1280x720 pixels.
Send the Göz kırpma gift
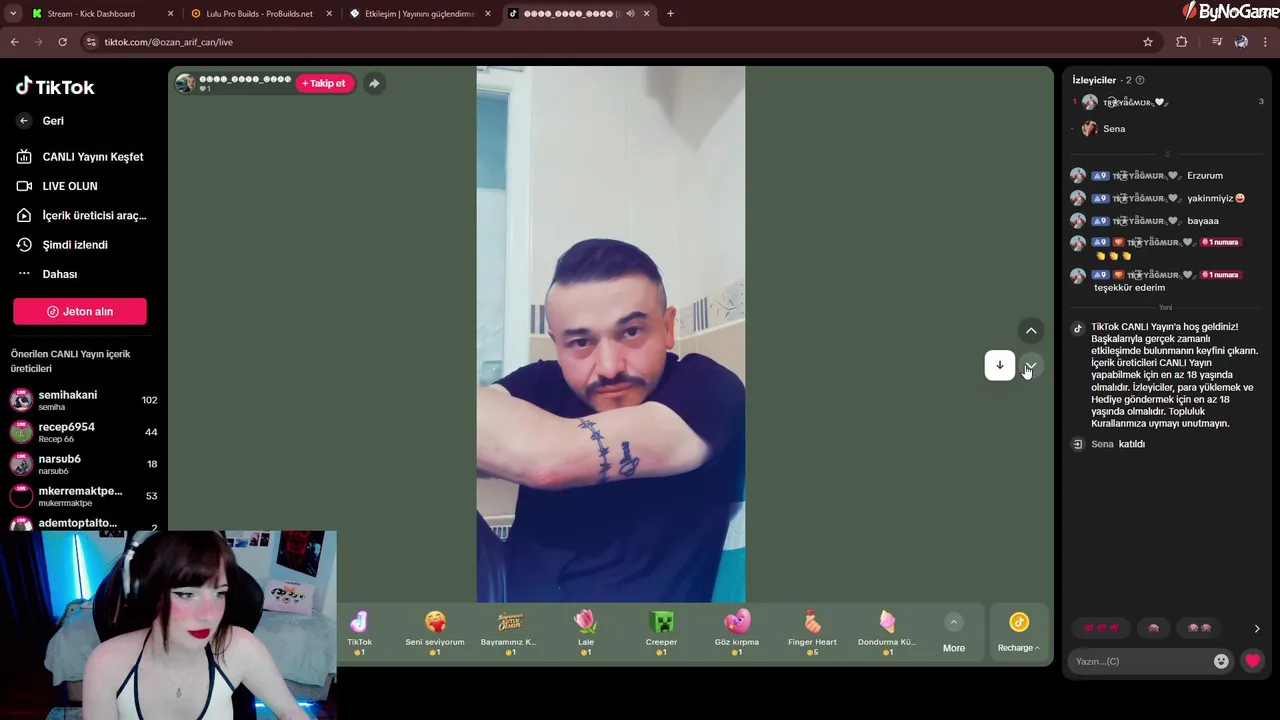[737, 633]
